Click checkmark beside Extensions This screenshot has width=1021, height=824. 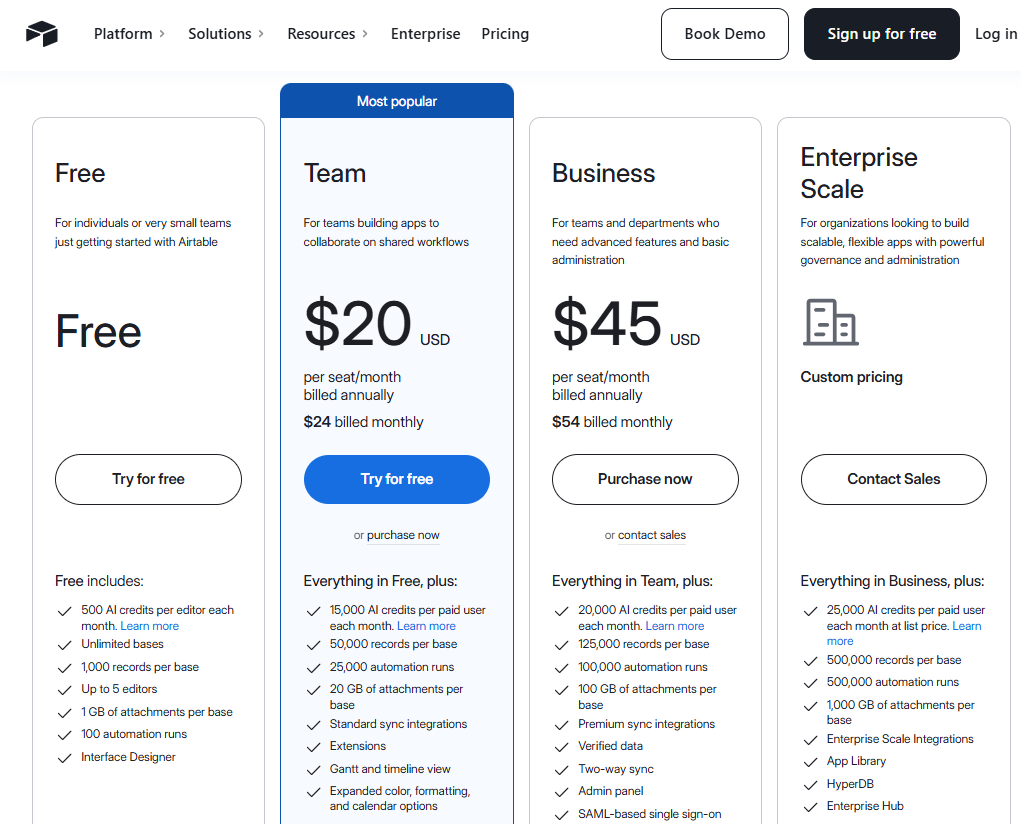[x=313, y=747]
